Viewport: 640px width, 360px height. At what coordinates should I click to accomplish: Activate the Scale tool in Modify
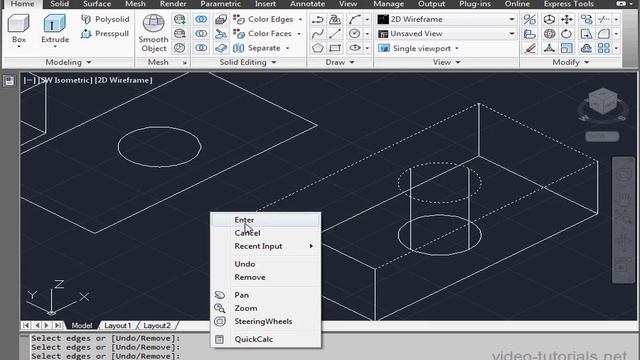pos(567,48)
